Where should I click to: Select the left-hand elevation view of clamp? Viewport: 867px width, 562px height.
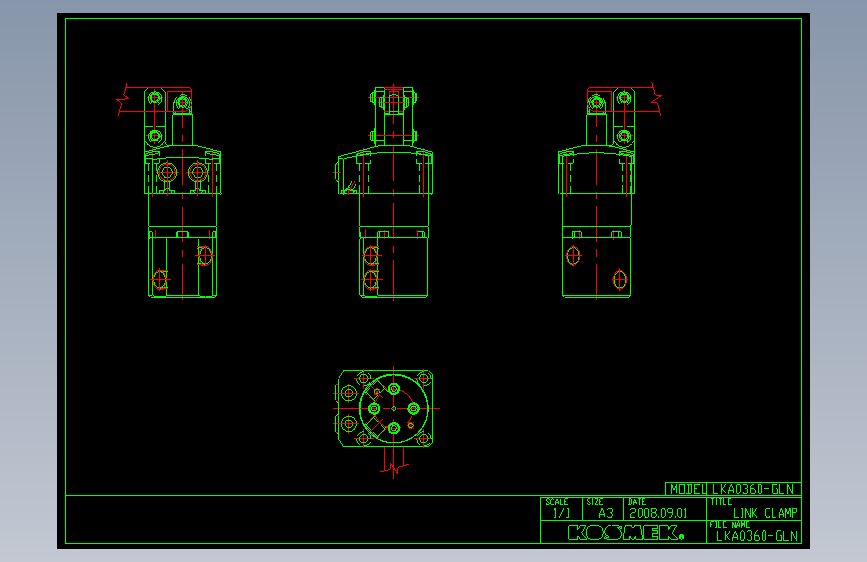169,191
